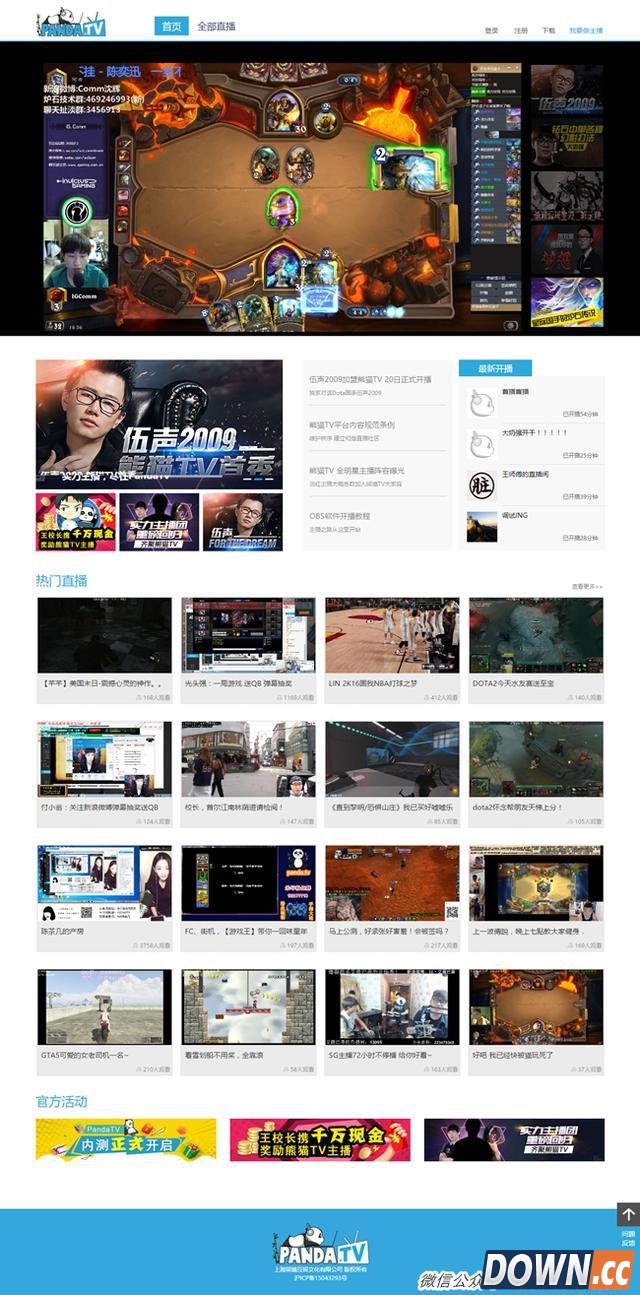Open GTA5可爱的女老司机一名 thumbnail

(x=105, y=1007)
